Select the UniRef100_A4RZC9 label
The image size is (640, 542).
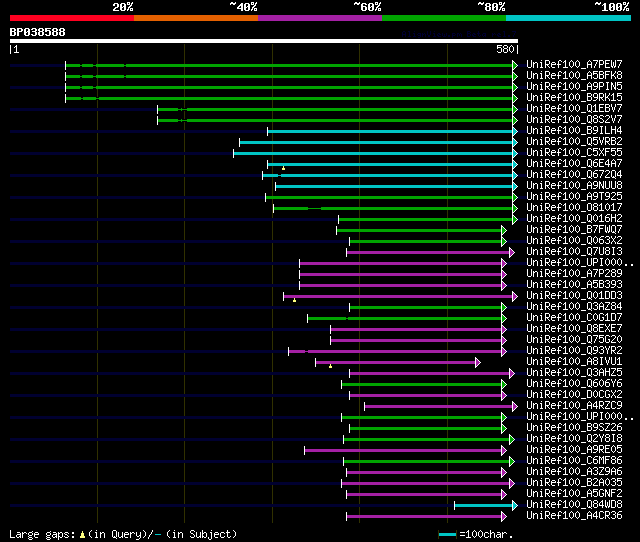coord(574,406)
